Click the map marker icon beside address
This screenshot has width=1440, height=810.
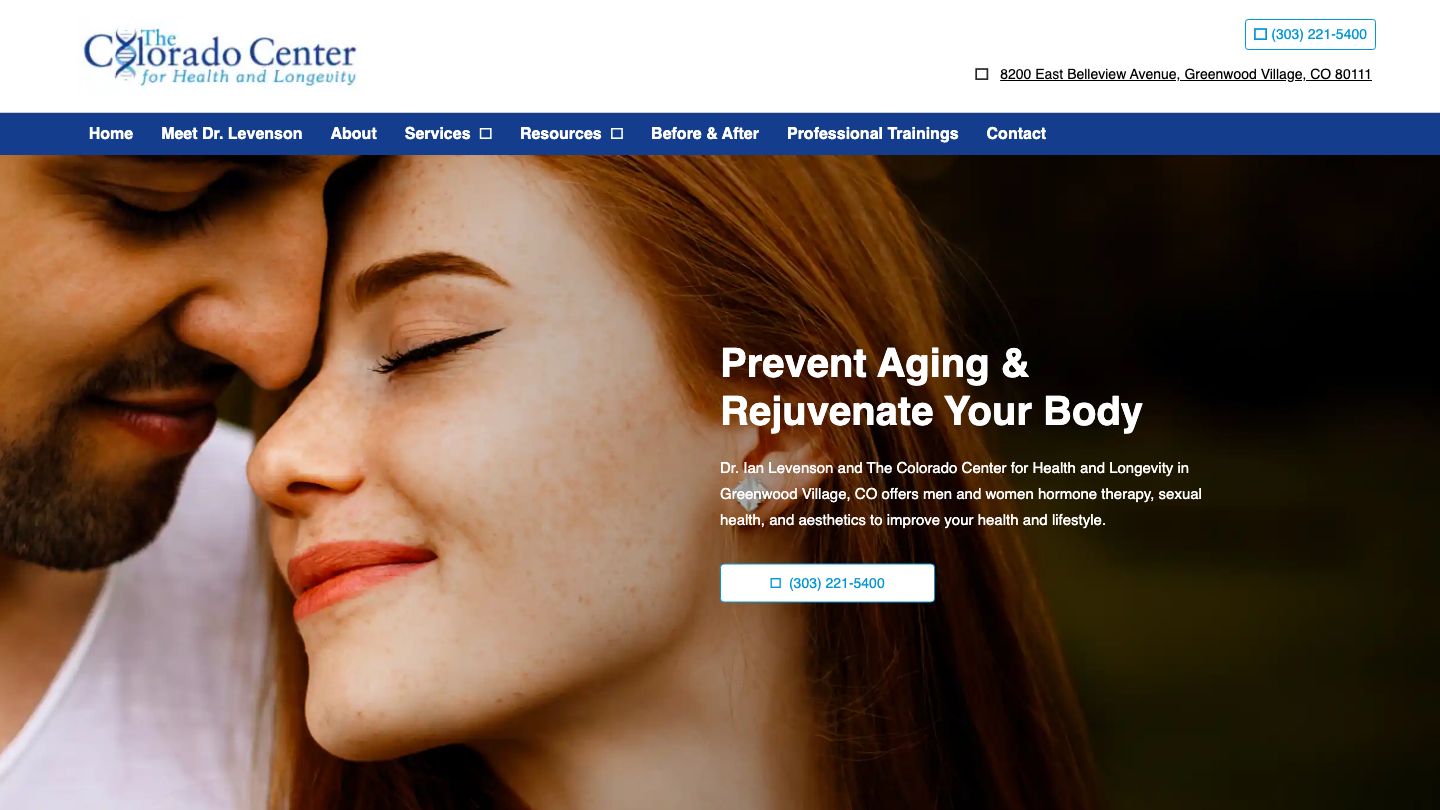(x=982, y=74)
